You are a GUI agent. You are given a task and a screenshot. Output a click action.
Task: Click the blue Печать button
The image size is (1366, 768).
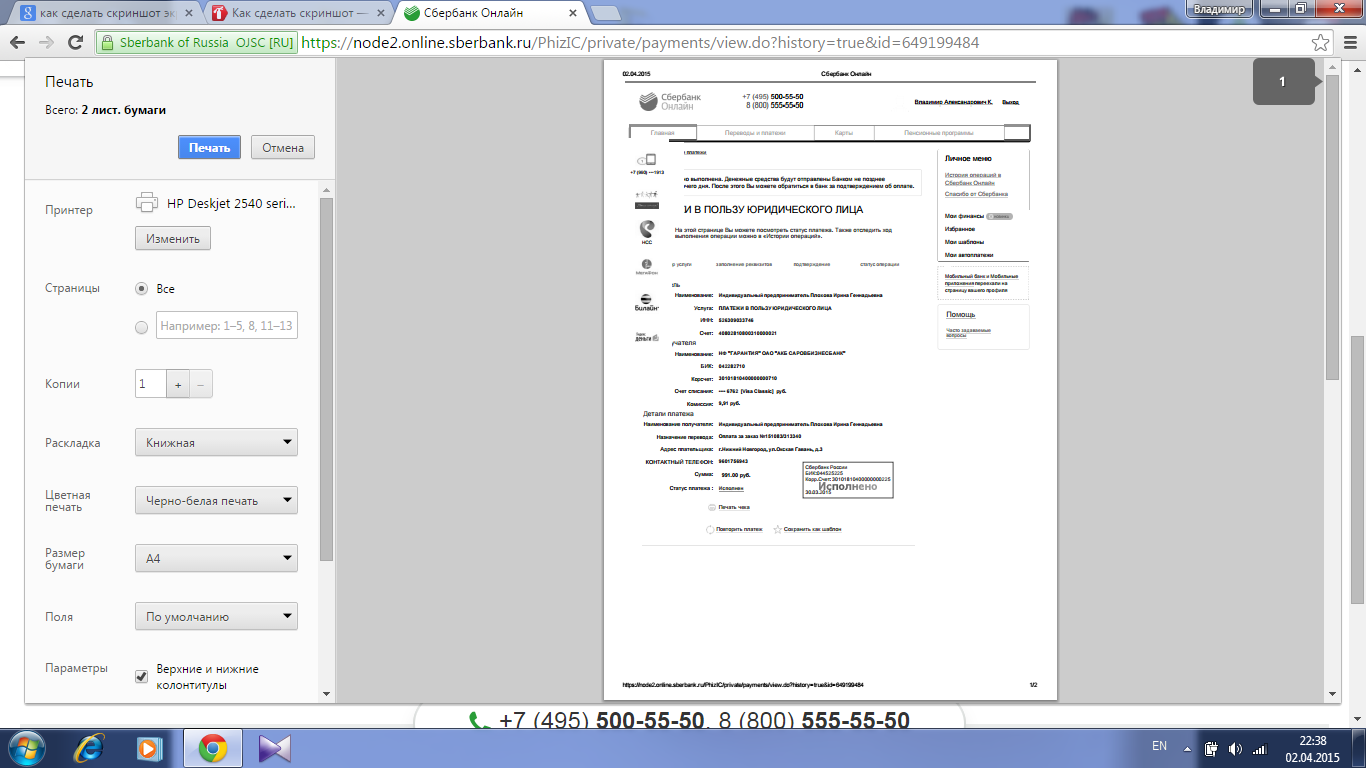[x=210, y=147]
